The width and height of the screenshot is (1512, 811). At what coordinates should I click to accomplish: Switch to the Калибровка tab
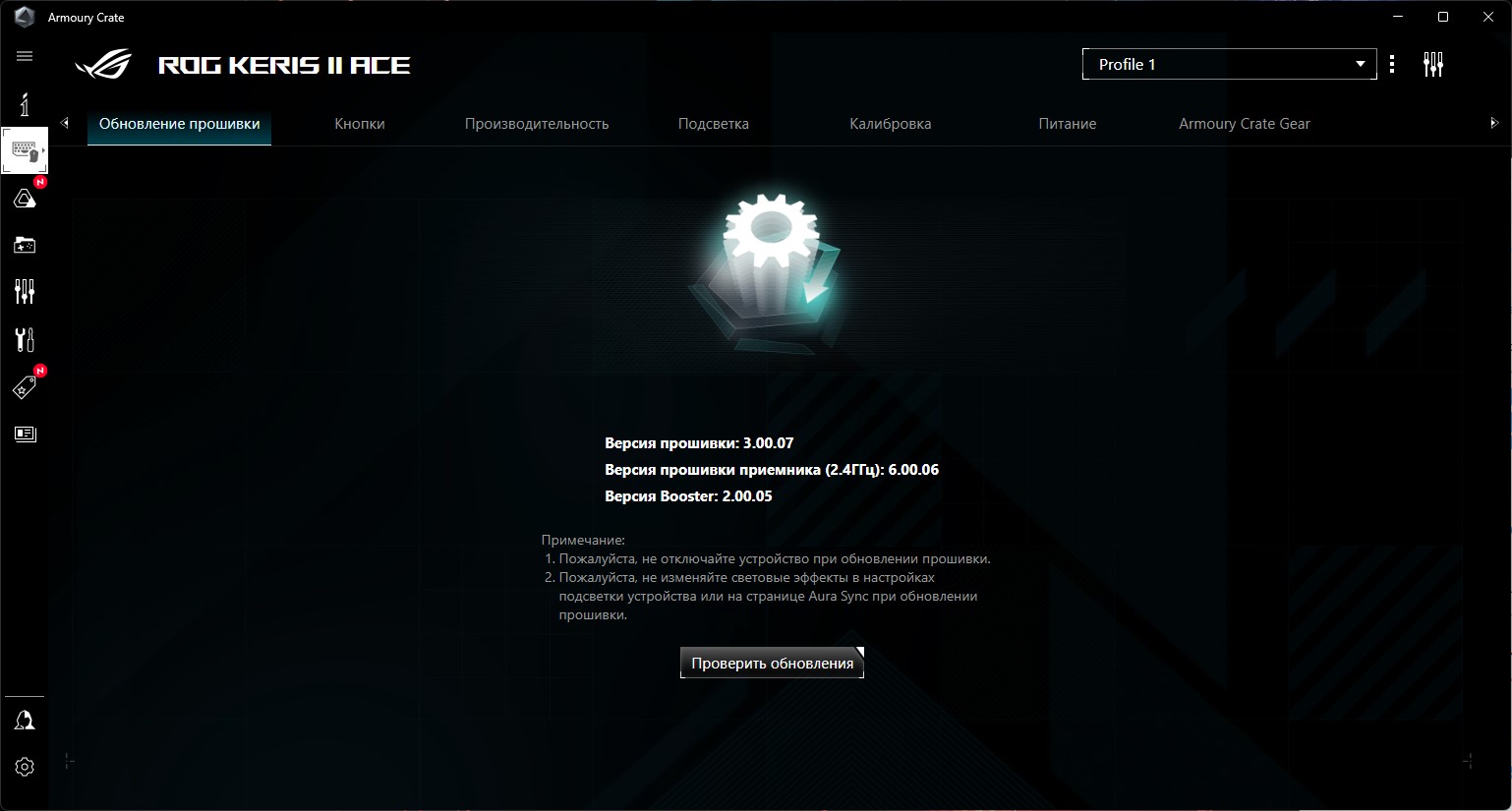click(891, 124)
